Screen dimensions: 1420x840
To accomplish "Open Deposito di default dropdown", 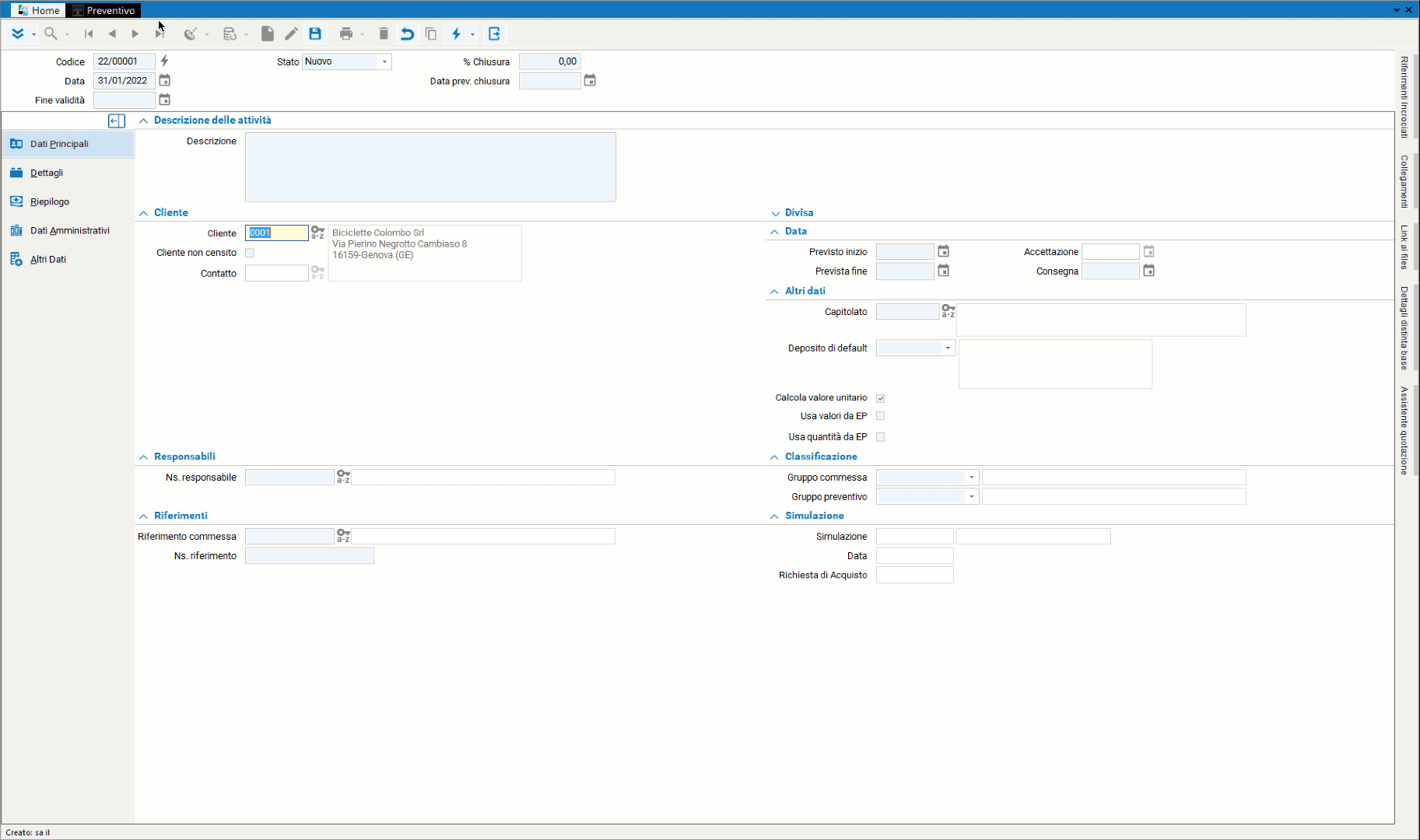I will pos(948,348).
